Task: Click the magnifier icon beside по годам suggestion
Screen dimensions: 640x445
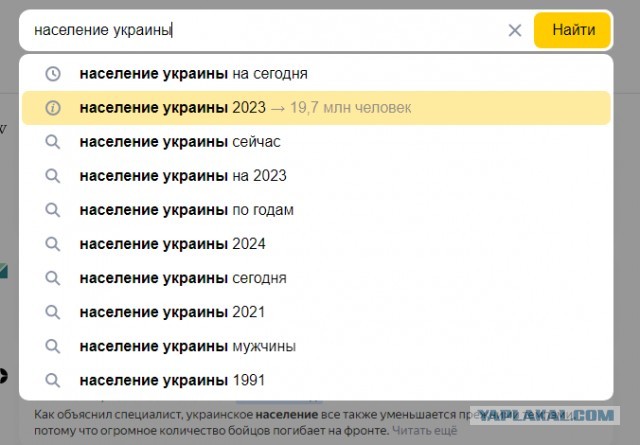Action: 53,210
